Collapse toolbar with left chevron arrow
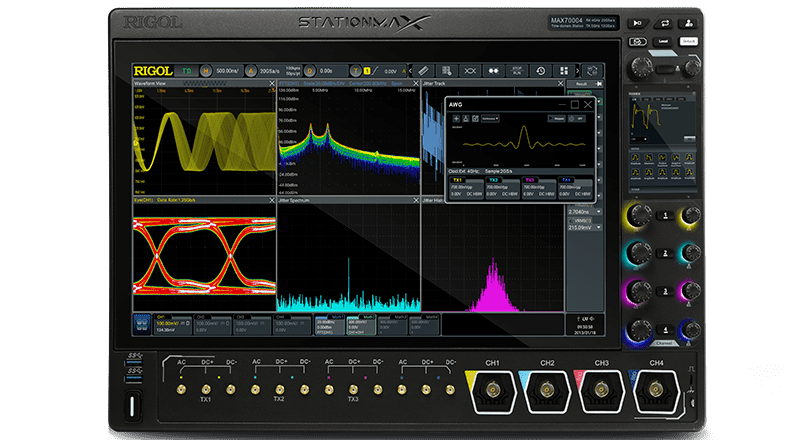Image resolution: width=810 pixels, height=440 pixels. (x=411, y=71)
